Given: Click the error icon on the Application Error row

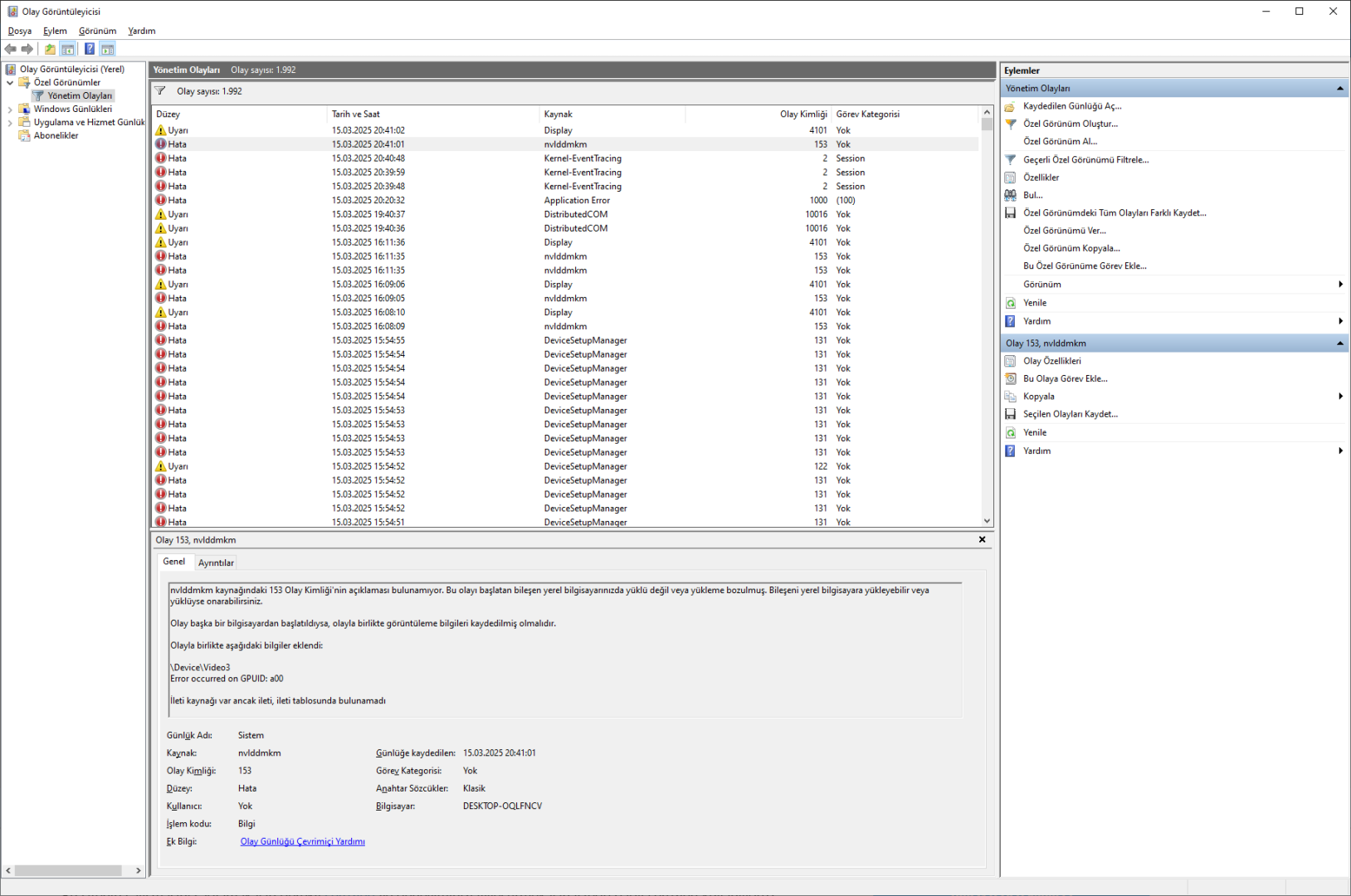Looking at the screenshot, I should click(161, 200).
